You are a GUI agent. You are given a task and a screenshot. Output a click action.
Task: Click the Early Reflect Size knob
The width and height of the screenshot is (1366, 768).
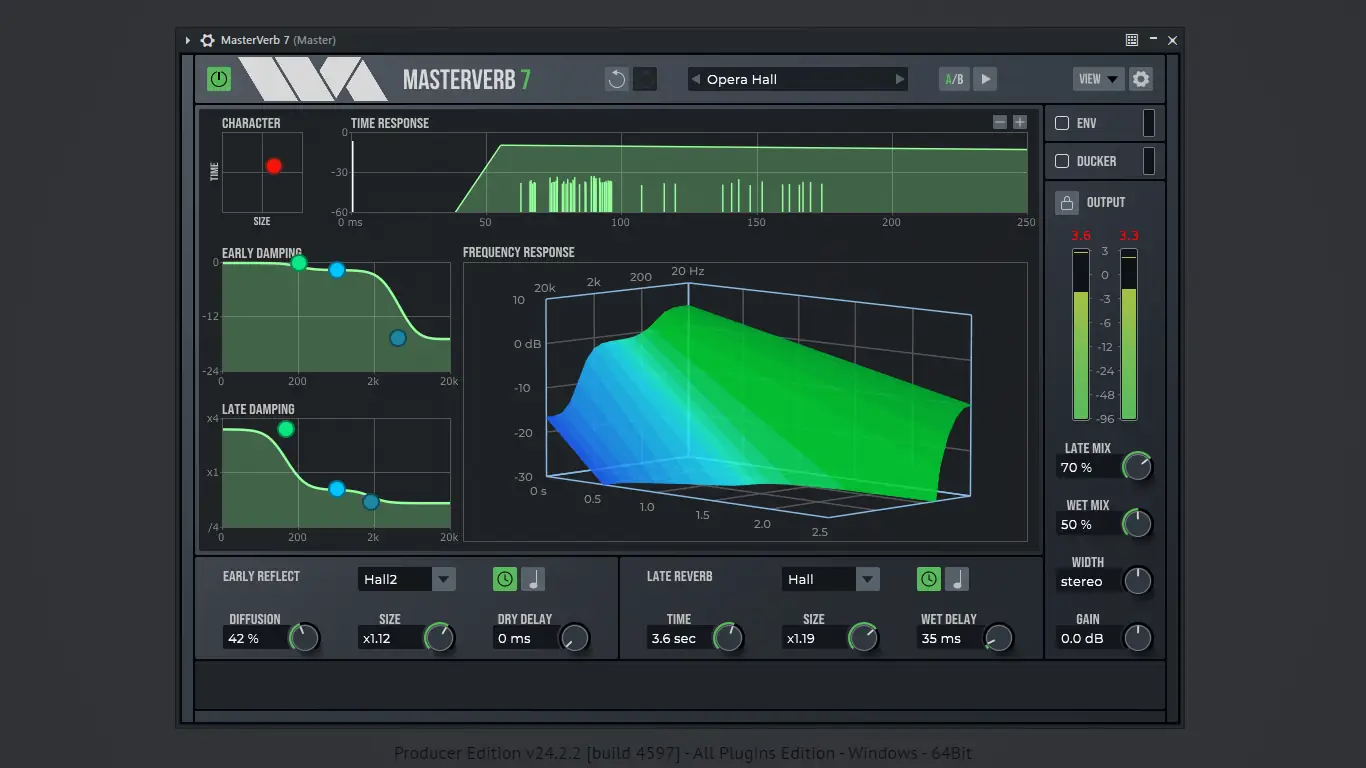(x=439, y=638)
